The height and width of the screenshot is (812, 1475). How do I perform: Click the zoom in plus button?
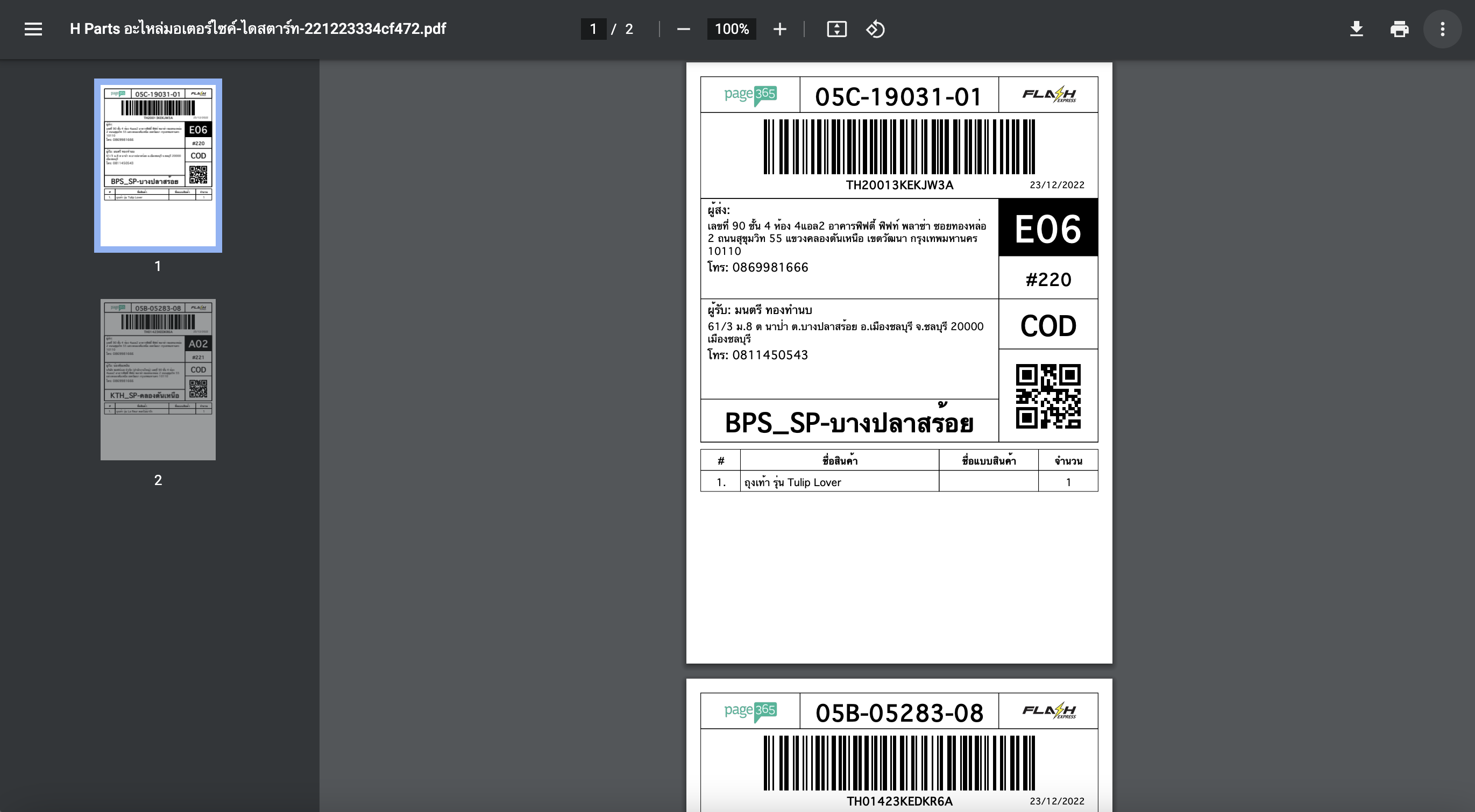coord(779,29)
